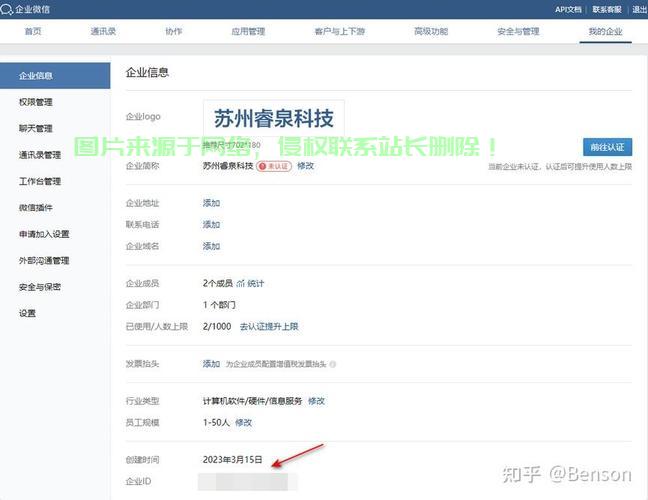
Task: Open 权限管理 in the sidebar
Action: (36, 102)
